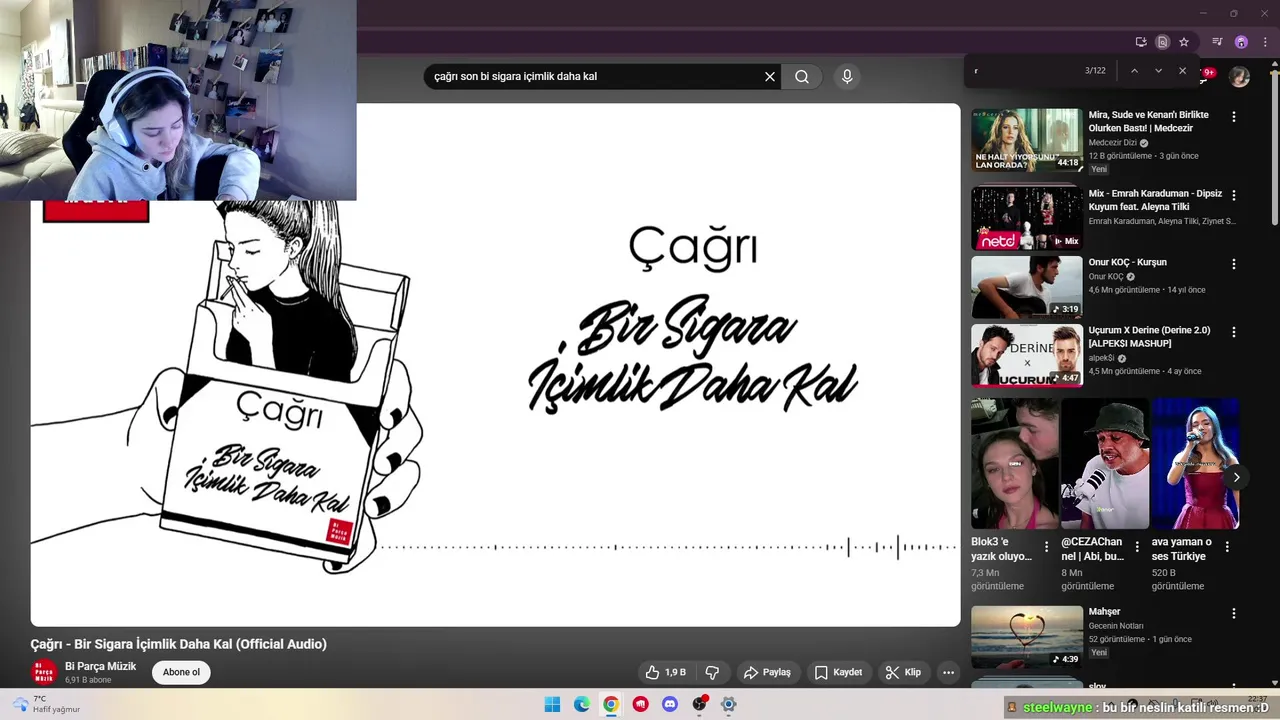Viewport: 1280px width, 720px height.
Task: Open the OBS Studio icon on taskbar
Action: (699, 704)
